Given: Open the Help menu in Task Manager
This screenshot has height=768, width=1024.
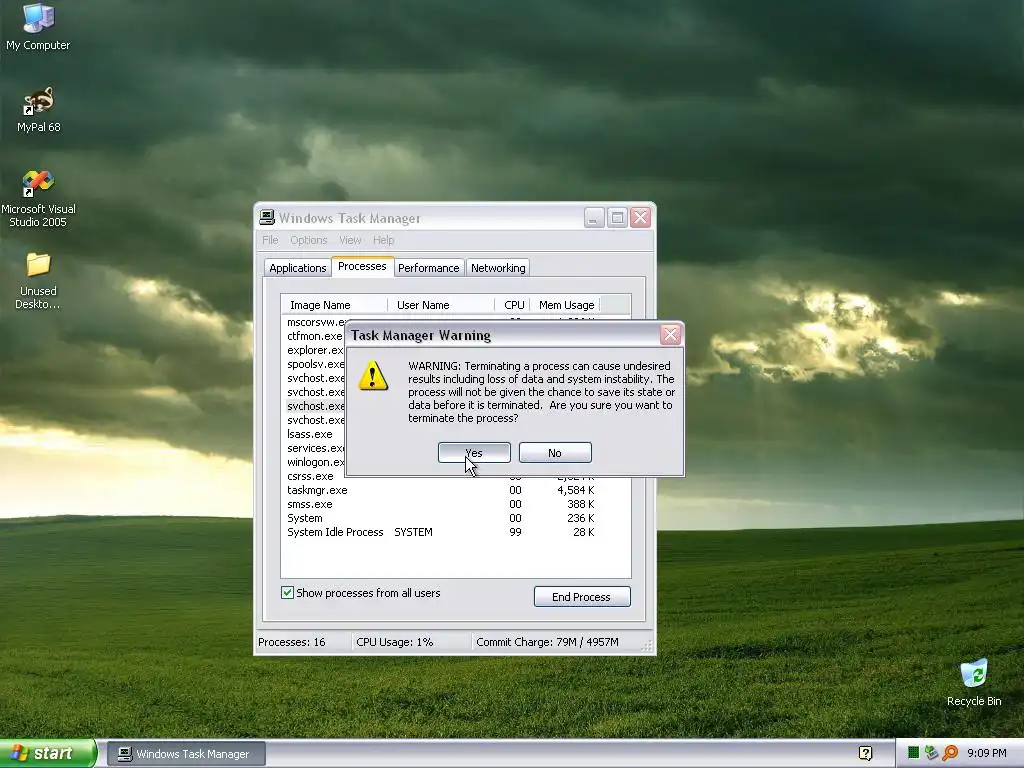Looking at the screenshot, I should [x=383, y=240].
